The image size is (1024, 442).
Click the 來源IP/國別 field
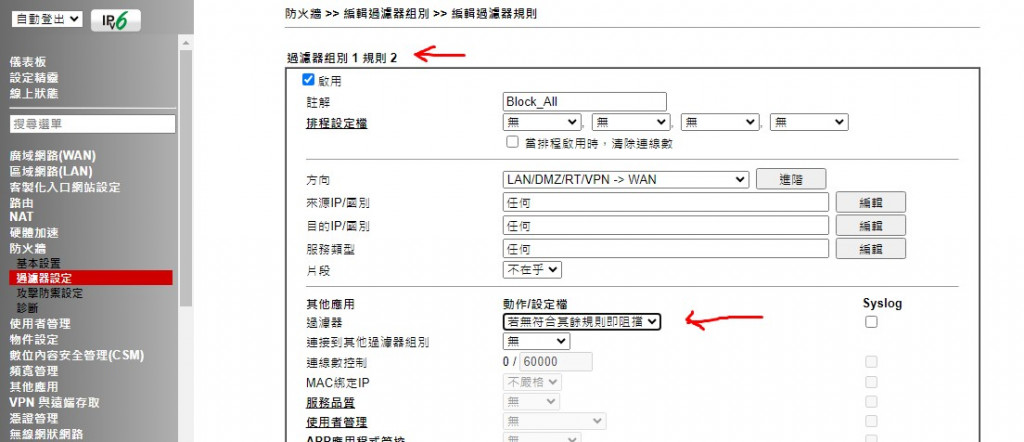click(666, 202)
